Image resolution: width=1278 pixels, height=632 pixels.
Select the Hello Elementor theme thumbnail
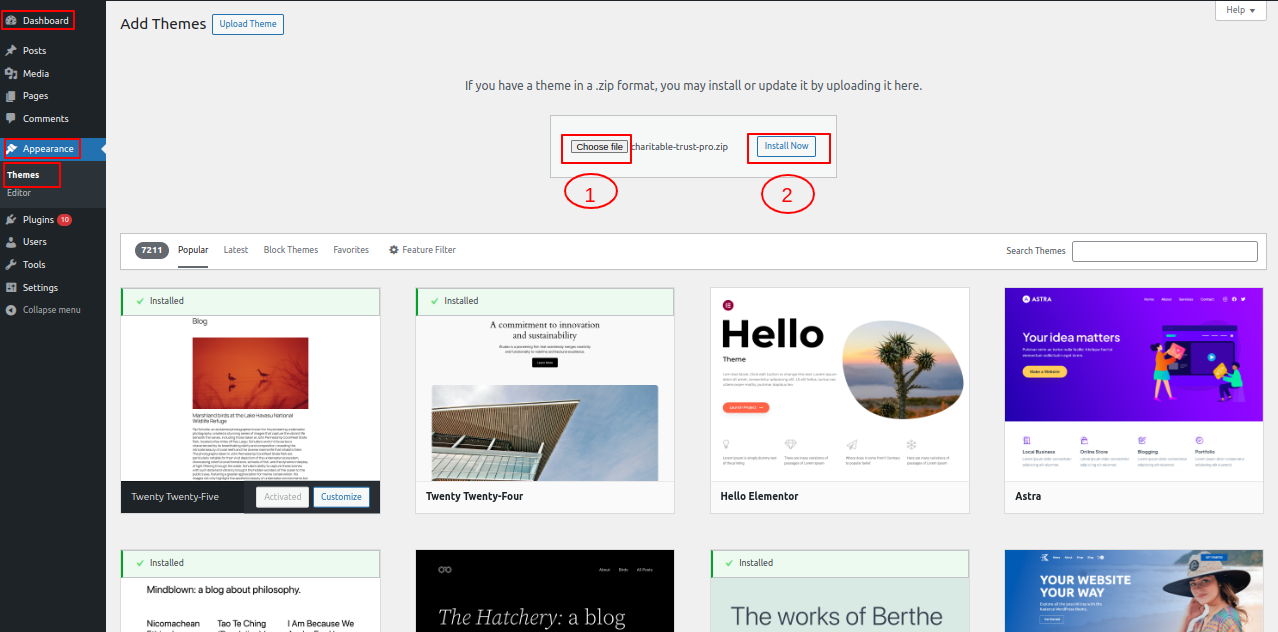point(839,385)
